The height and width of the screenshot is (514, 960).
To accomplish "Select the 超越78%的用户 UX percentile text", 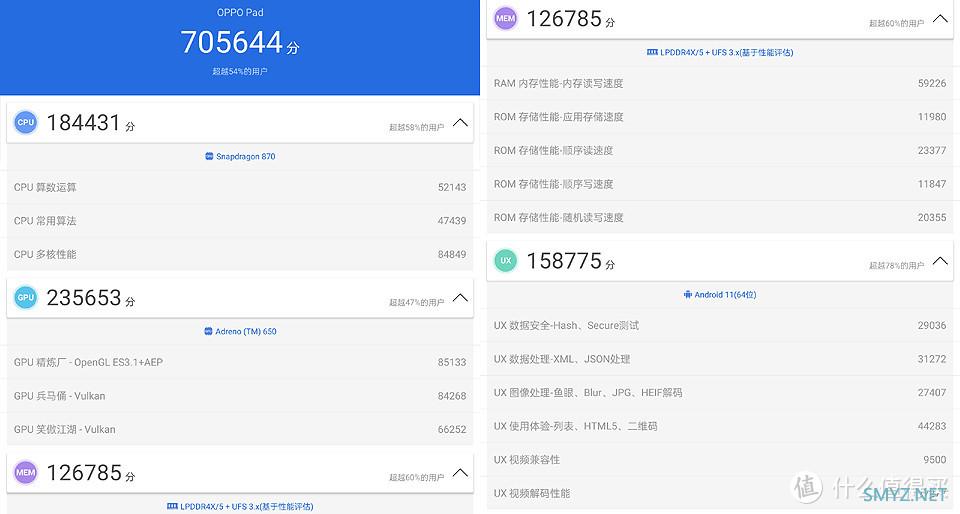I will pyautogui.click(x=896, y=266).
